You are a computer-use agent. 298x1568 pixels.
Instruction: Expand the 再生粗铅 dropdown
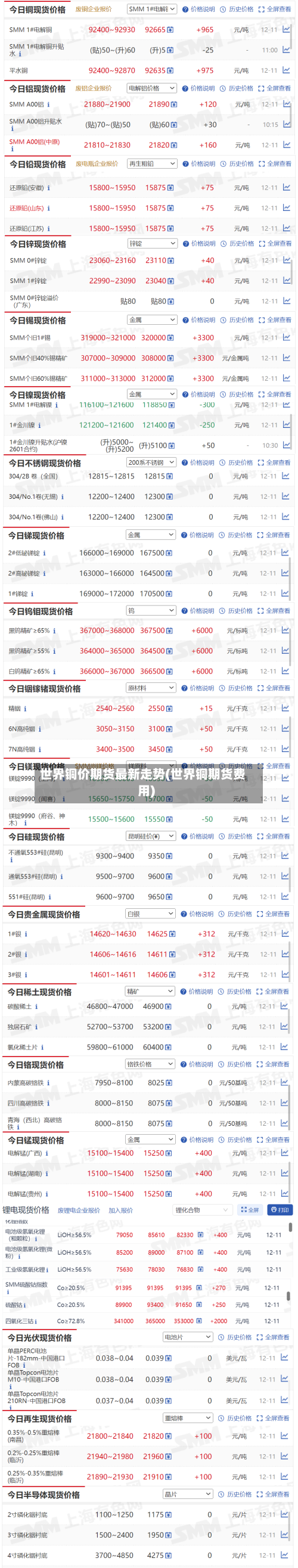tap(153, 164)
